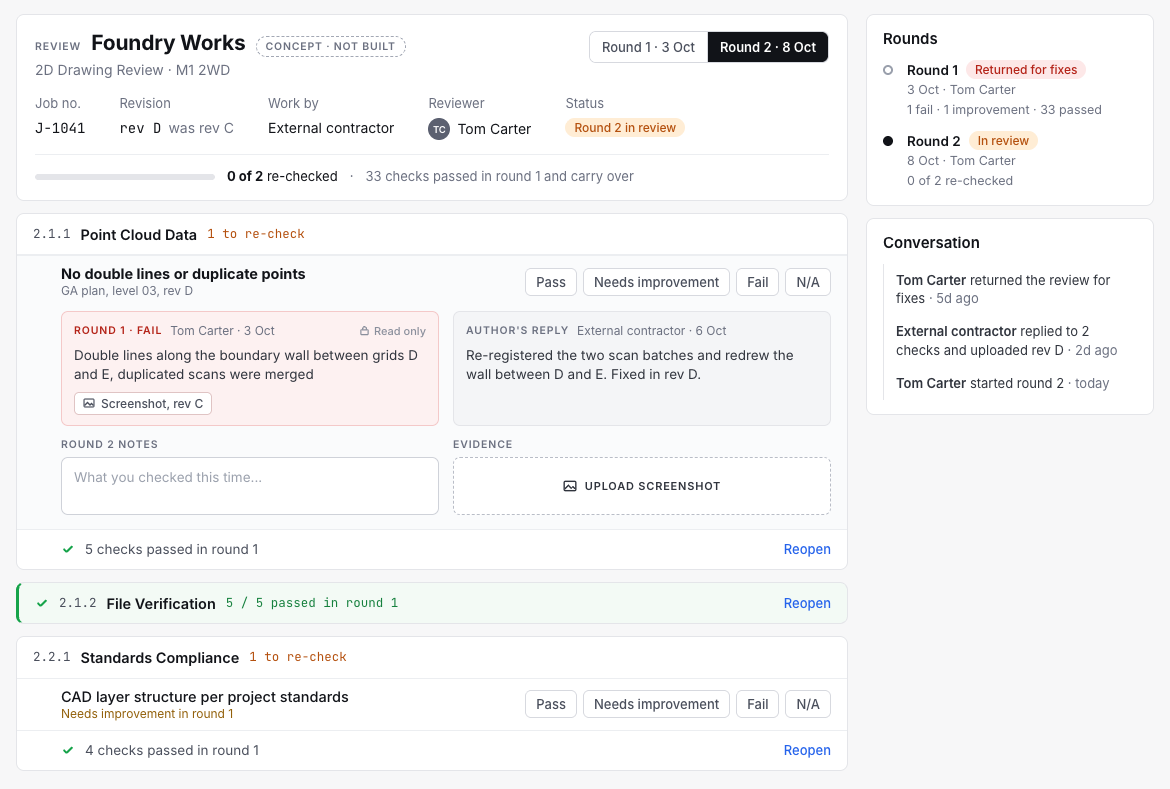Screen dimensions: 1170x789
Task: Click the J-1041 job number
Action: tap(60, 128)
